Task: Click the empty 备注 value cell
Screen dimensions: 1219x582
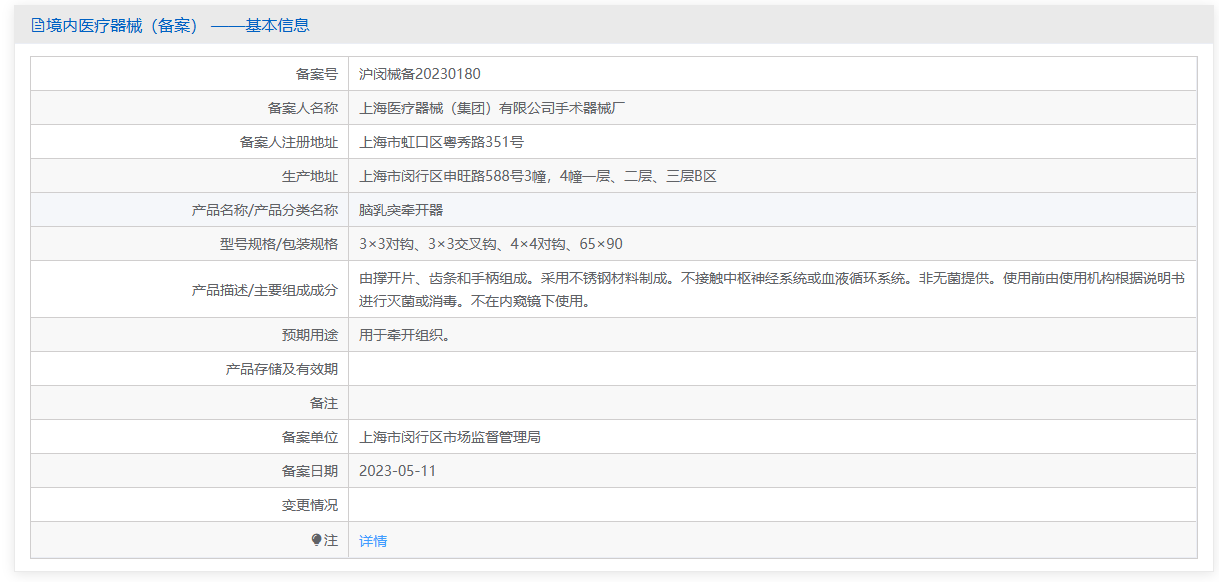Action: 772,403
